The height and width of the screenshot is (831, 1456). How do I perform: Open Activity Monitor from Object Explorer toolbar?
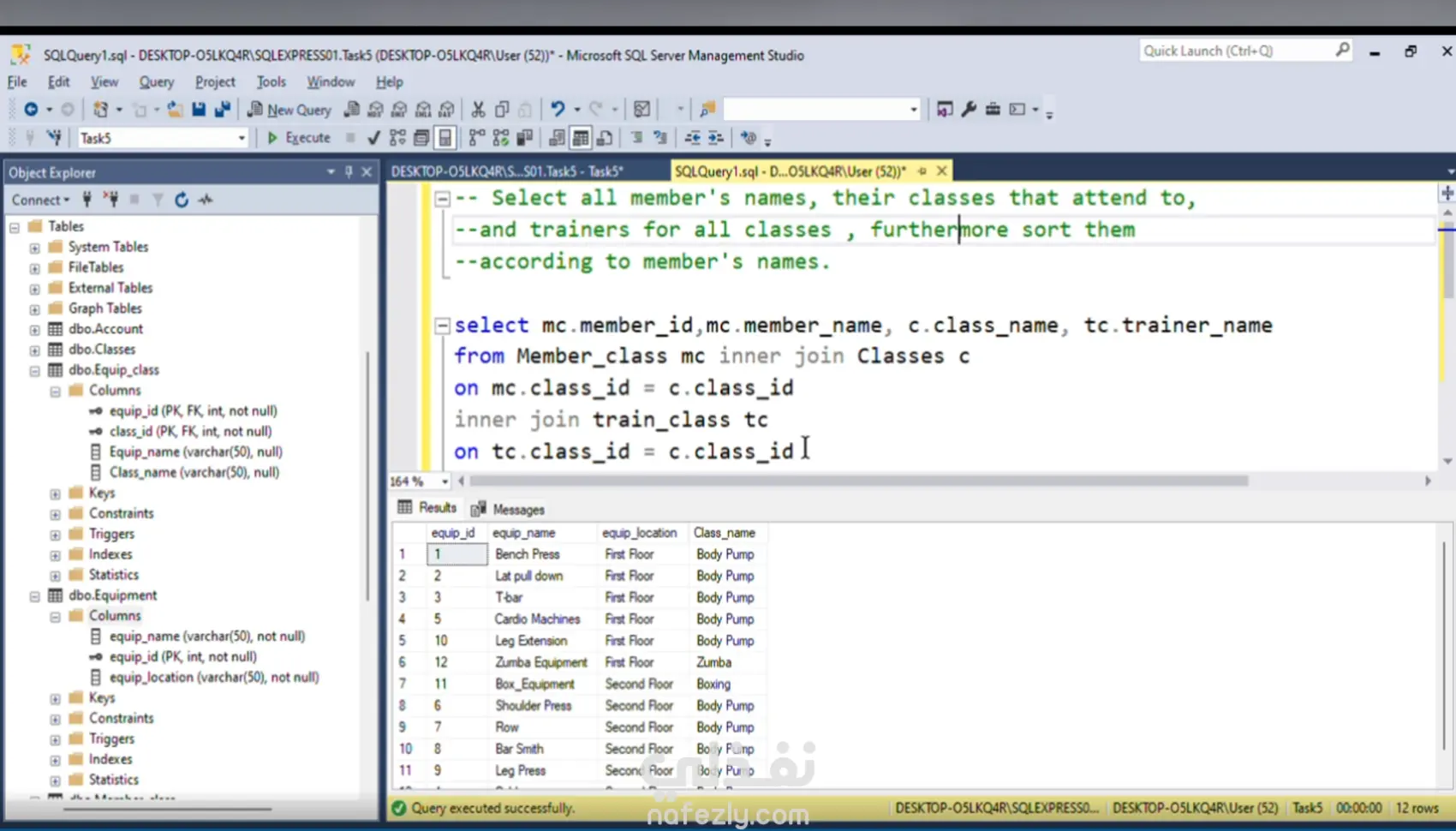(206, 200)
